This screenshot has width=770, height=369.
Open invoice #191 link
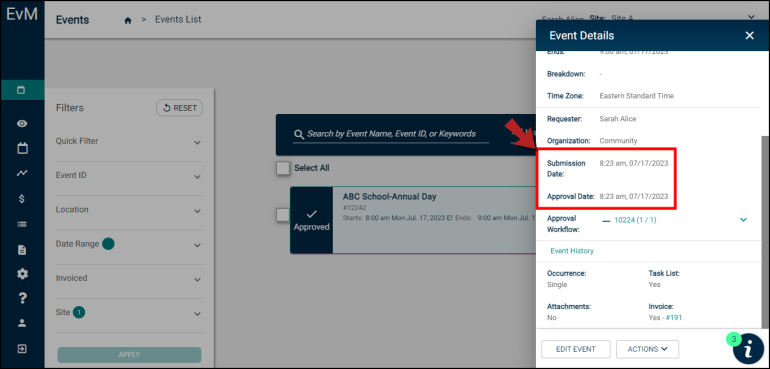point(674,318)
